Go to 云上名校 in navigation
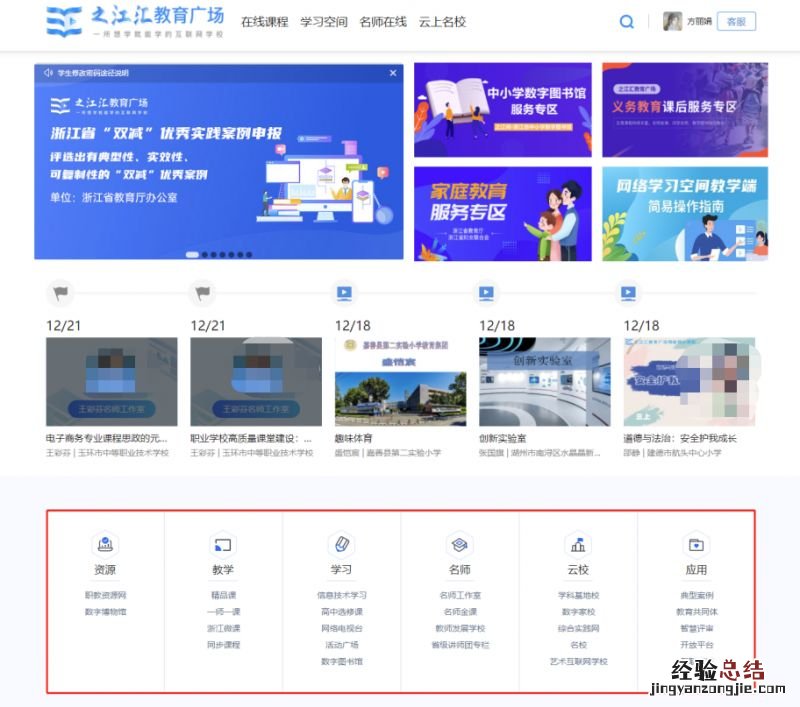Viewport: 800px width, 707px height. coord(442,22)
